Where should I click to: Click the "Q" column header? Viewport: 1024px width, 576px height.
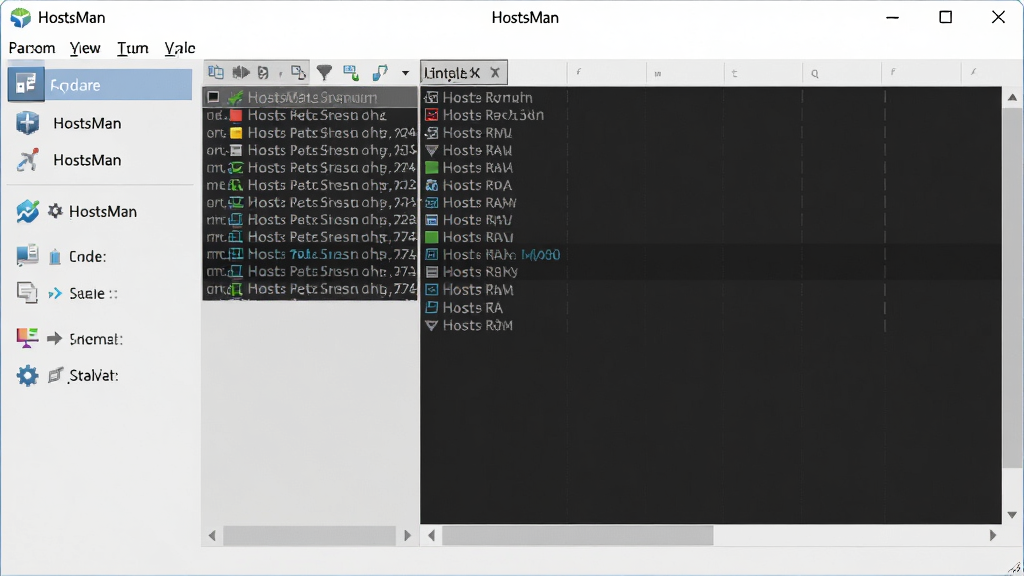click(x=815, y=74)
